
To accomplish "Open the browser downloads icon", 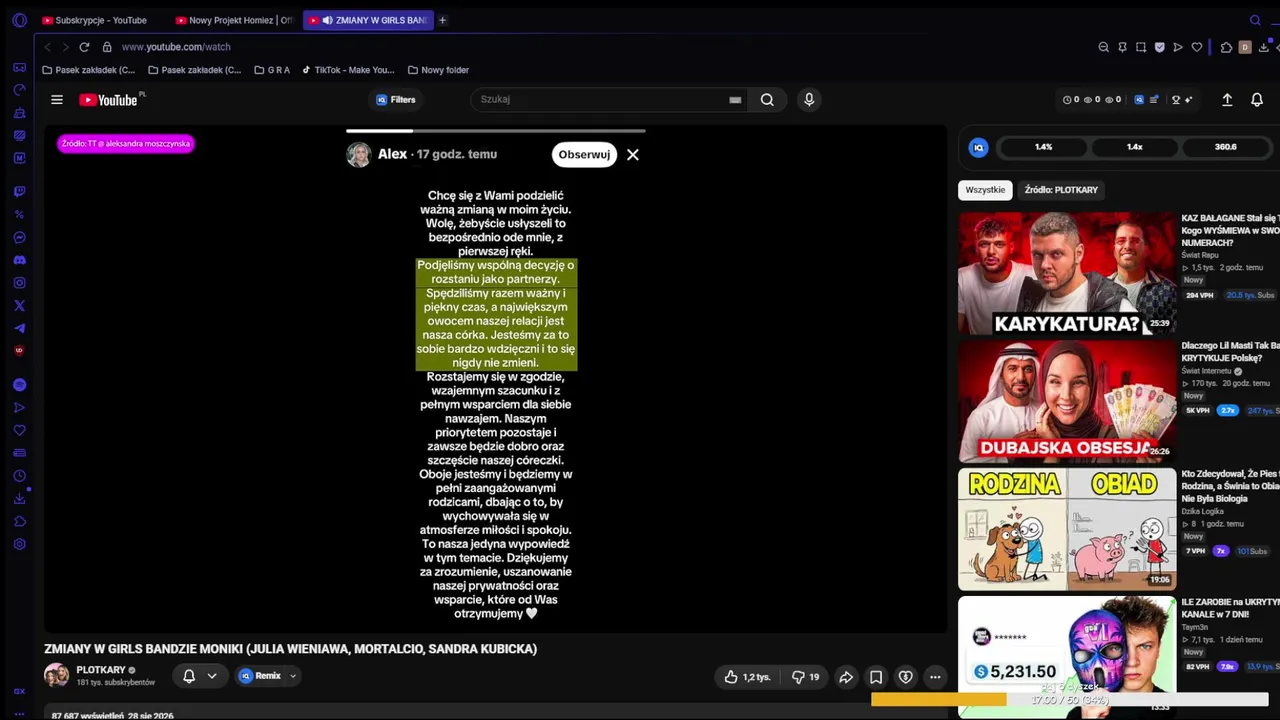I will 1264,47.
